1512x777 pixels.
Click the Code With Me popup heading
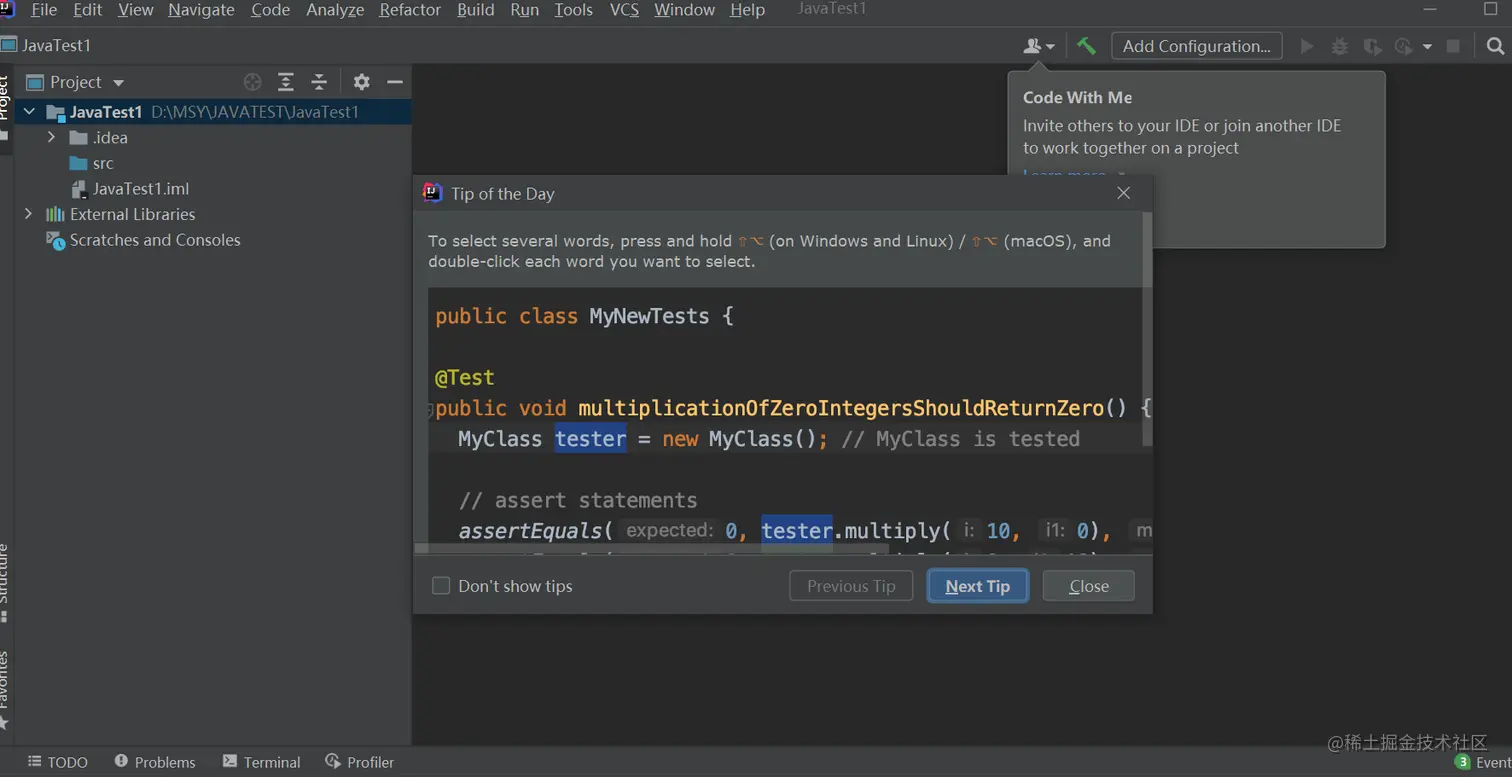[x=1077, y=98]
